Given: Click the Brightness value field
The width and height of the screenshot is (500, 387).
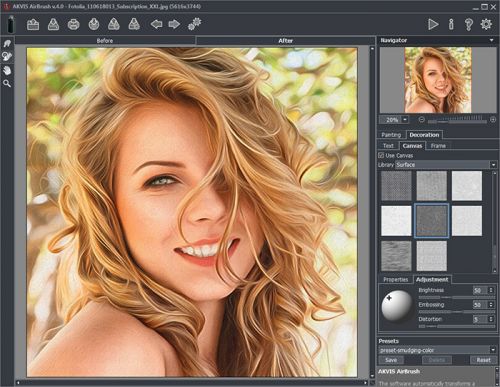Looking at the screenshot, I should (480, 290).
